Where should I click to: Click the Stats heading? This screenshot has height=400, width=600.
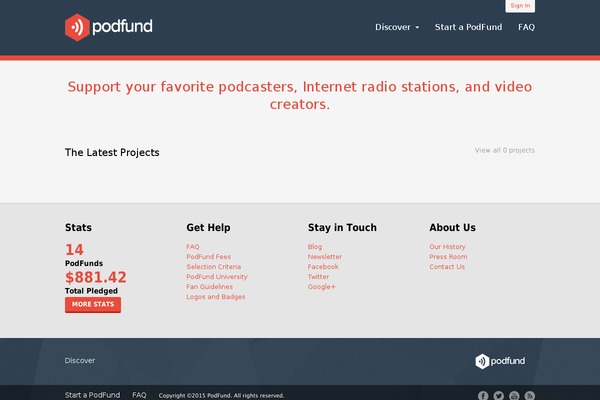pos(78,227)
